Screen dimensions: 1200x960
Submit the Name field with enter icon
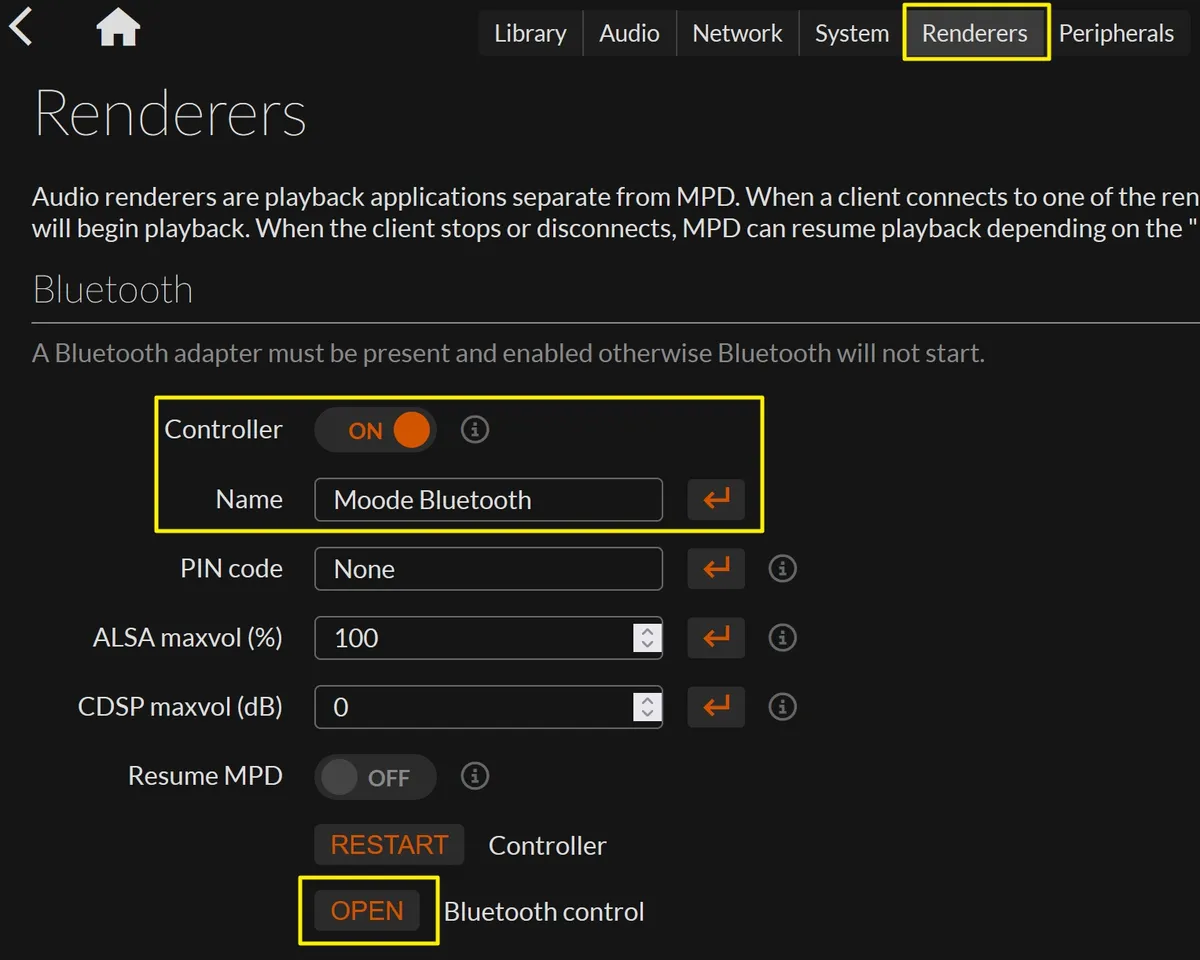pyautogui.click(x=716, y=499)
